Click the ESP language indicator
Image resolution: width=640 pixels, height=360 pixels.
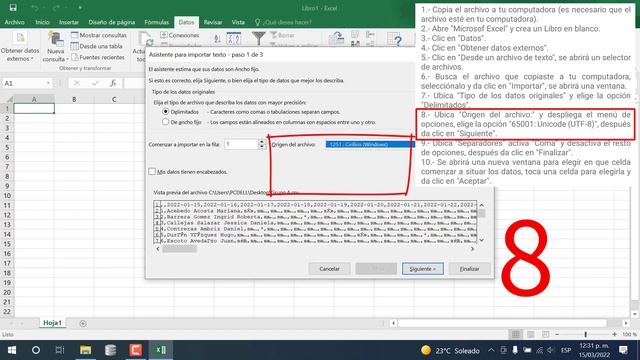click(x=566, y=350)
